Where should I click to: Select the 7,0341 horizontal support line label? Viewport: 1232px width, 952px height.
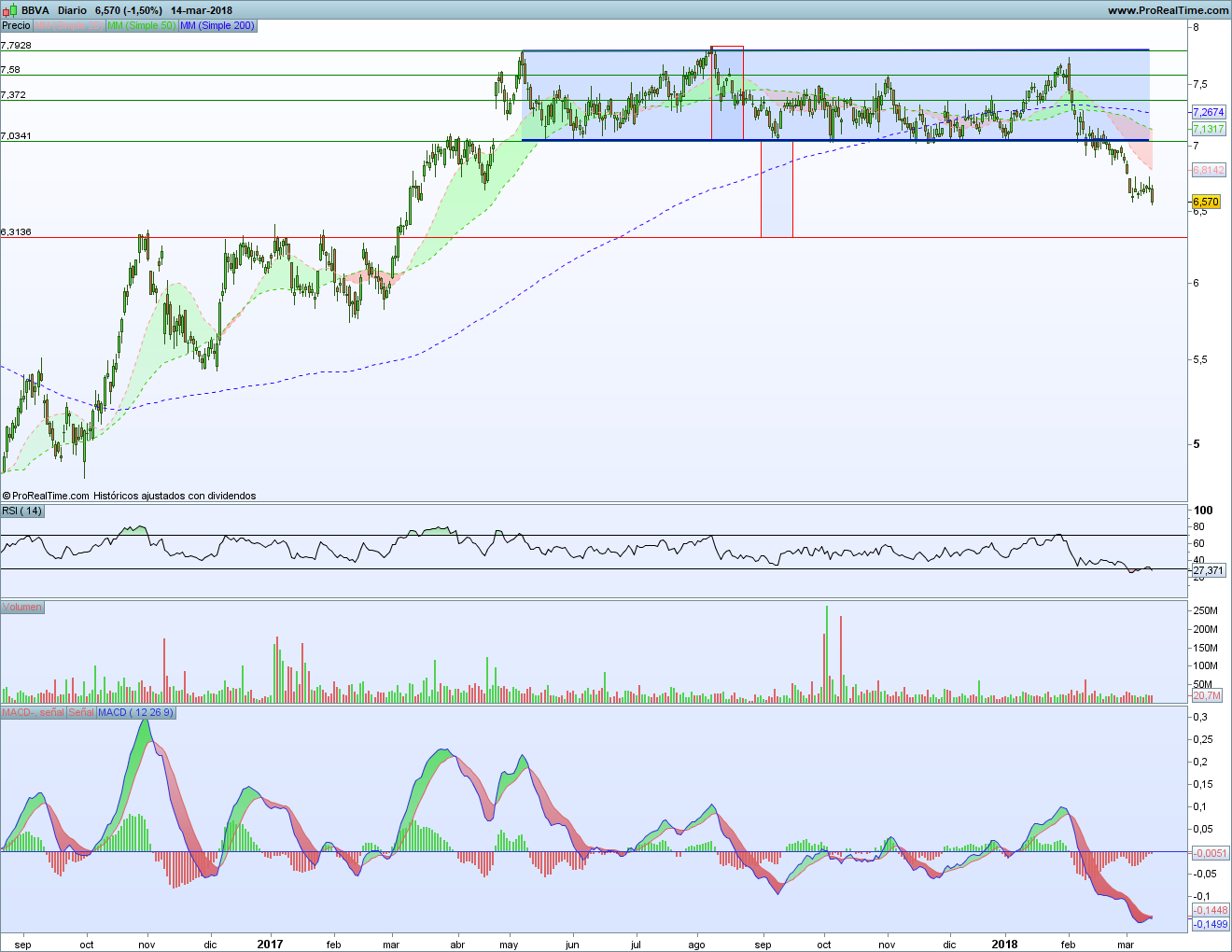(16, 136)
